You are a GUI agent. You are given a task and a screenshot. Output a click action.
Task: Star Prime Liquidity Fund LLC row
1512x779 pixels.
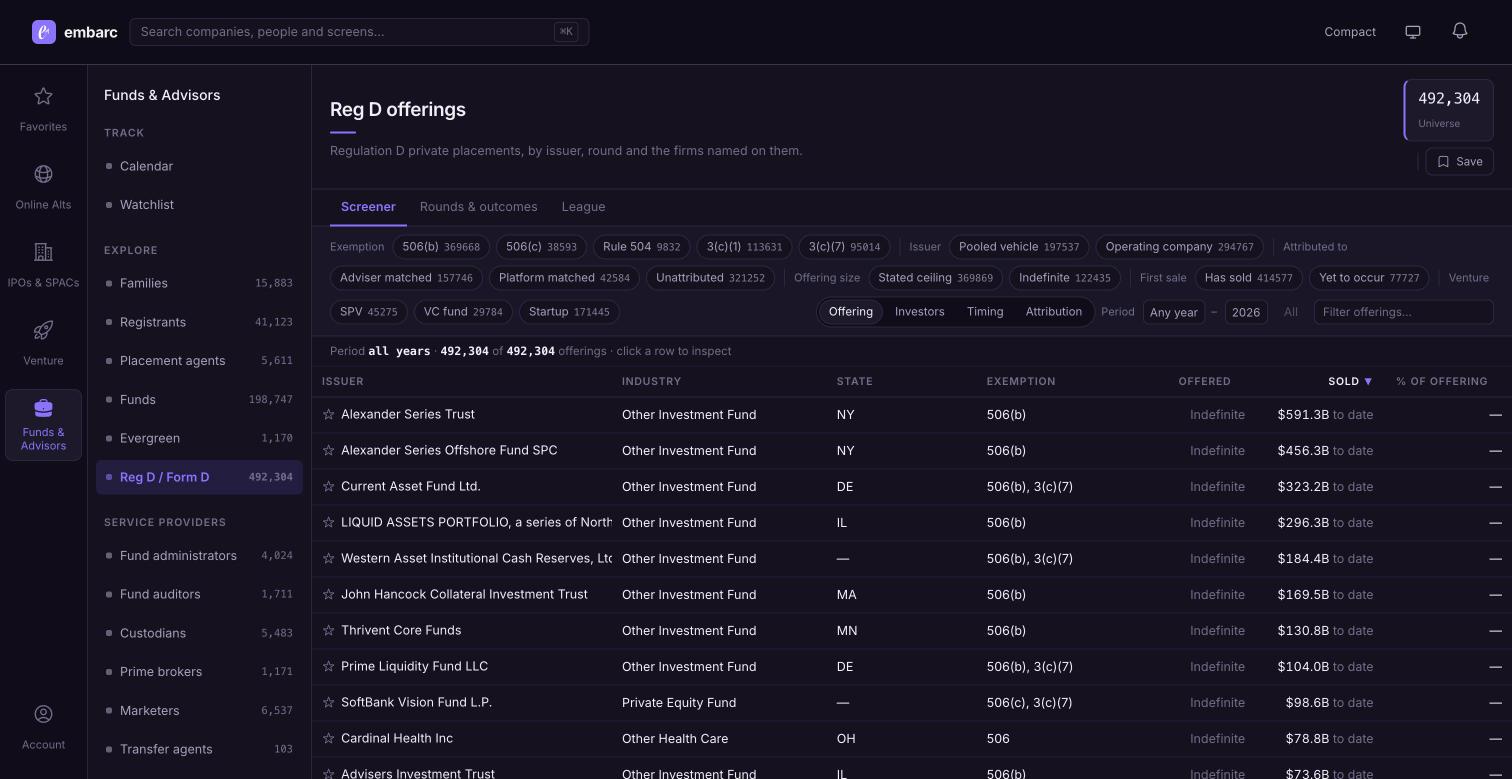pyautogui.click(x=328, y=666)
